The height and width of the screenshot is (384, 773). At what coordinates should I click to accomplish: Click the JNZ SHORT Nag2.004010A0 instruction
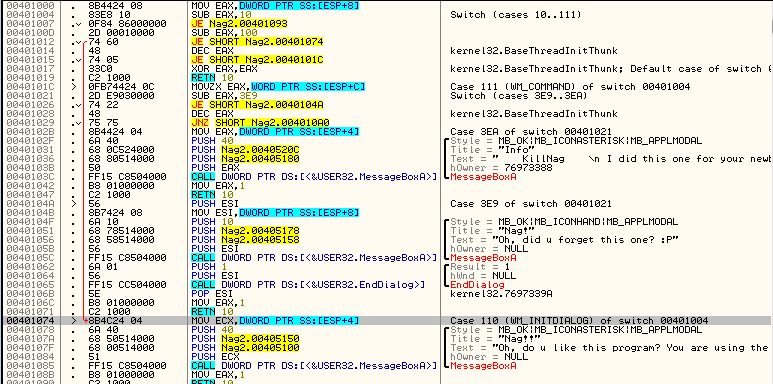click(x=261, y=123)
